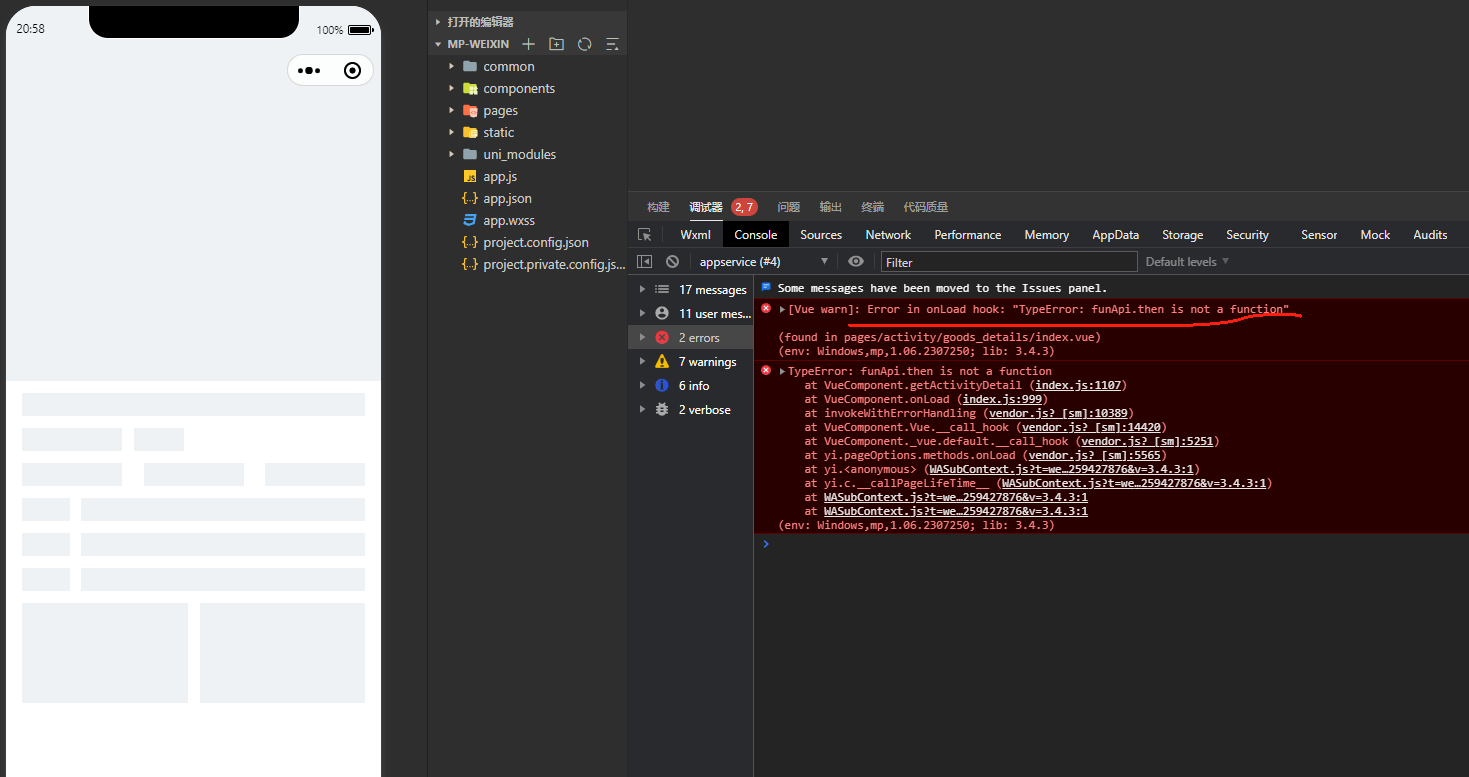Expand the 打开的编辑器 section
The width and height of the screenshot is (1469, 777).
coord(438,21)
